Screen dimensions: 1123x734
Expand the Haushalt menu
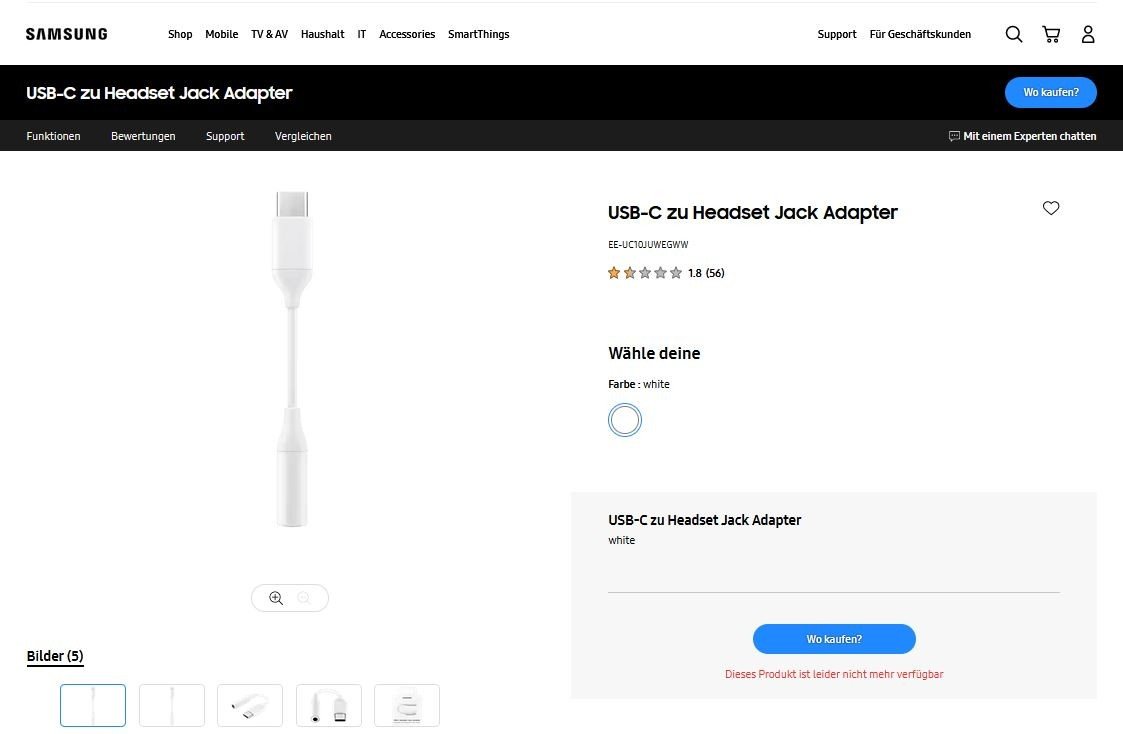pos(322,34)
